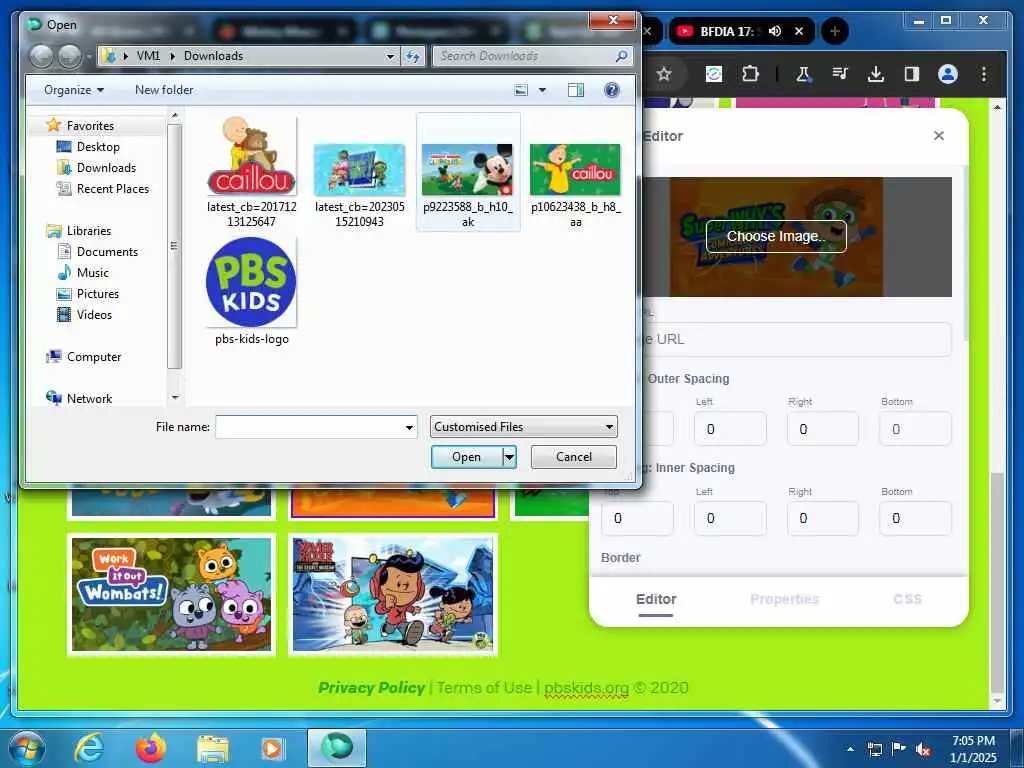Click the Forward arrow in Open dialog

pyautogui.click(x=69, y=56)
